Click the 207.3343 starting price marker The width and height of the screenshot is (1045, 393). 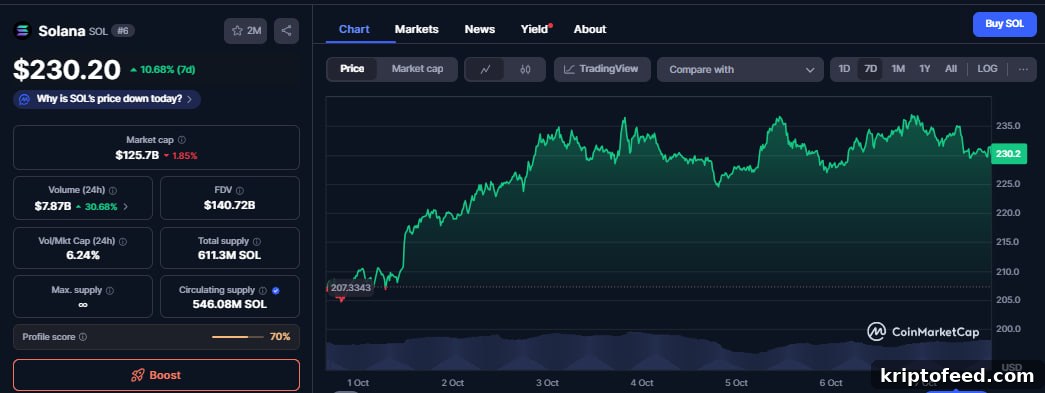pos(350,288)
